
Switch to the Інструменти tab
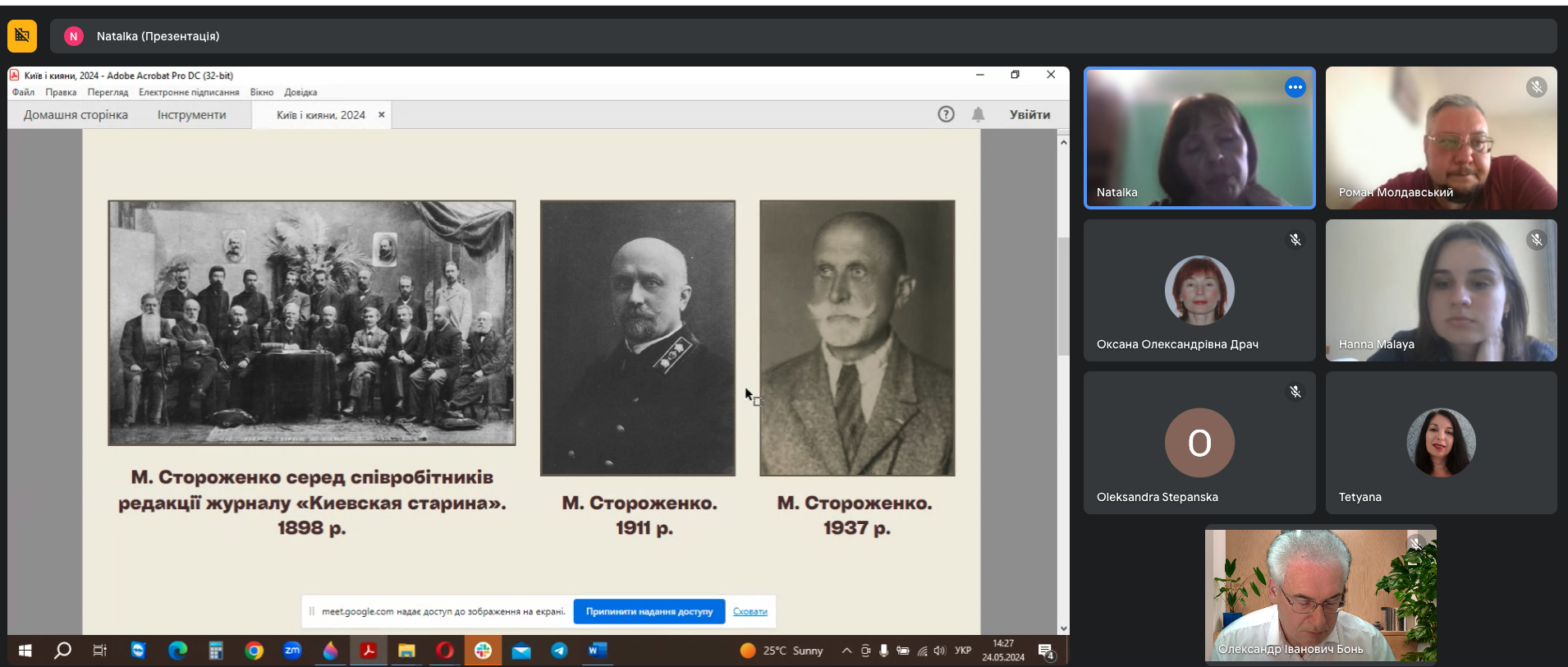pyautogui.click(x=191, y=115)
